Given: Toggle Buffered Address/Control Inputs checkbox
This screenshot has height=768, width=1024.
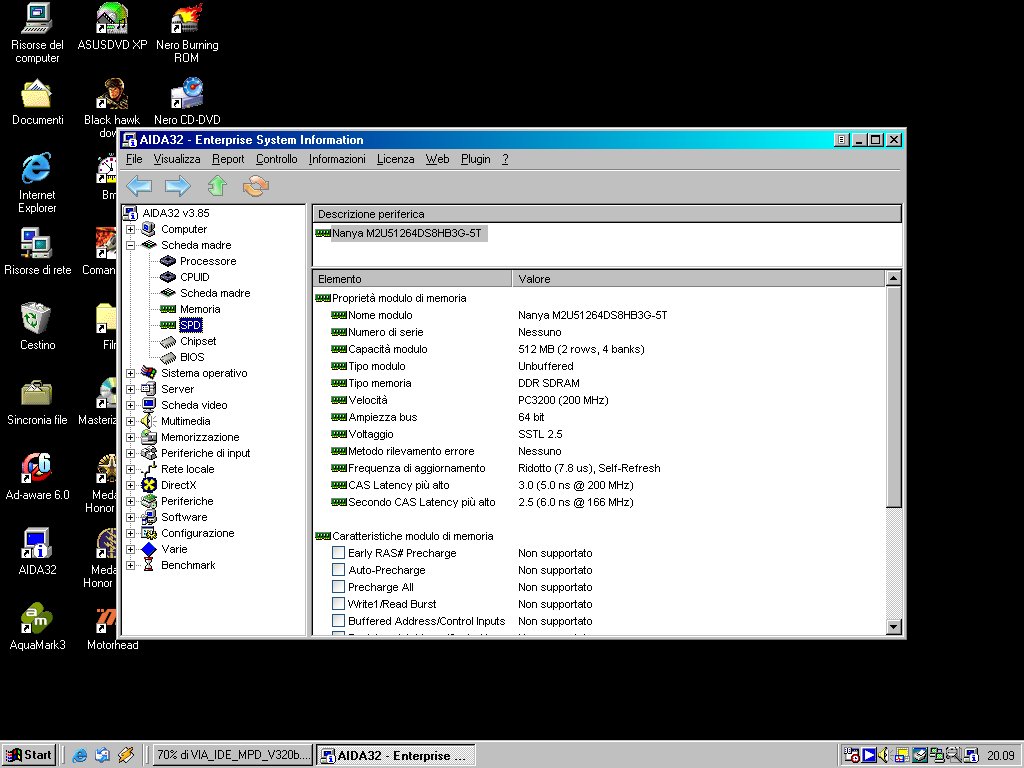Looking at the screenshot, I should [x=338, y=621].
